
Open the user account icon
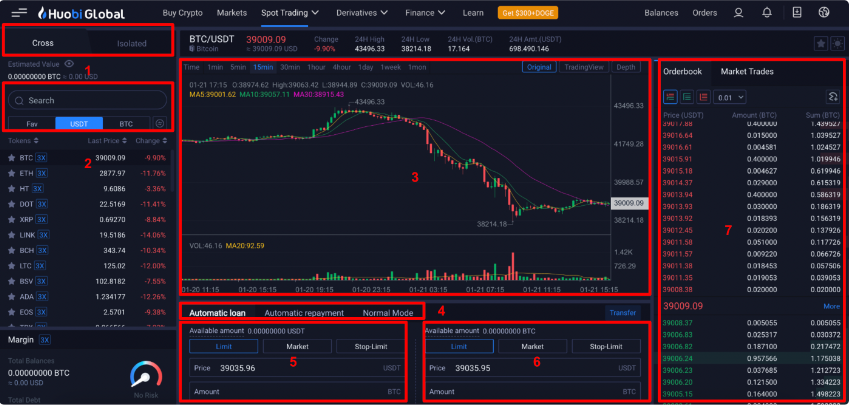coord(738,12)
